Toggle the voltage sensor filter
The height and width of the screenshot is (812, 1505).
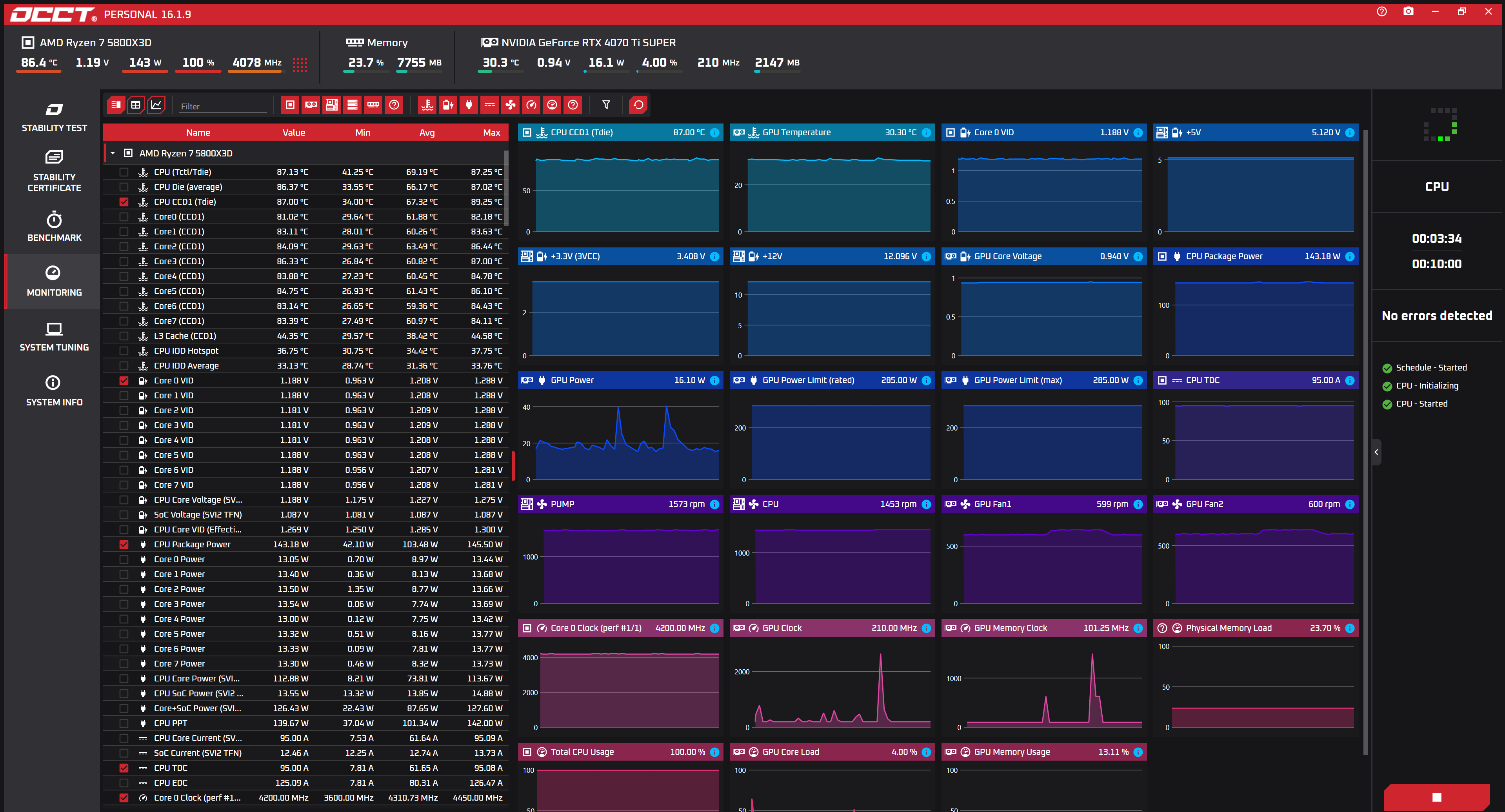448,105
